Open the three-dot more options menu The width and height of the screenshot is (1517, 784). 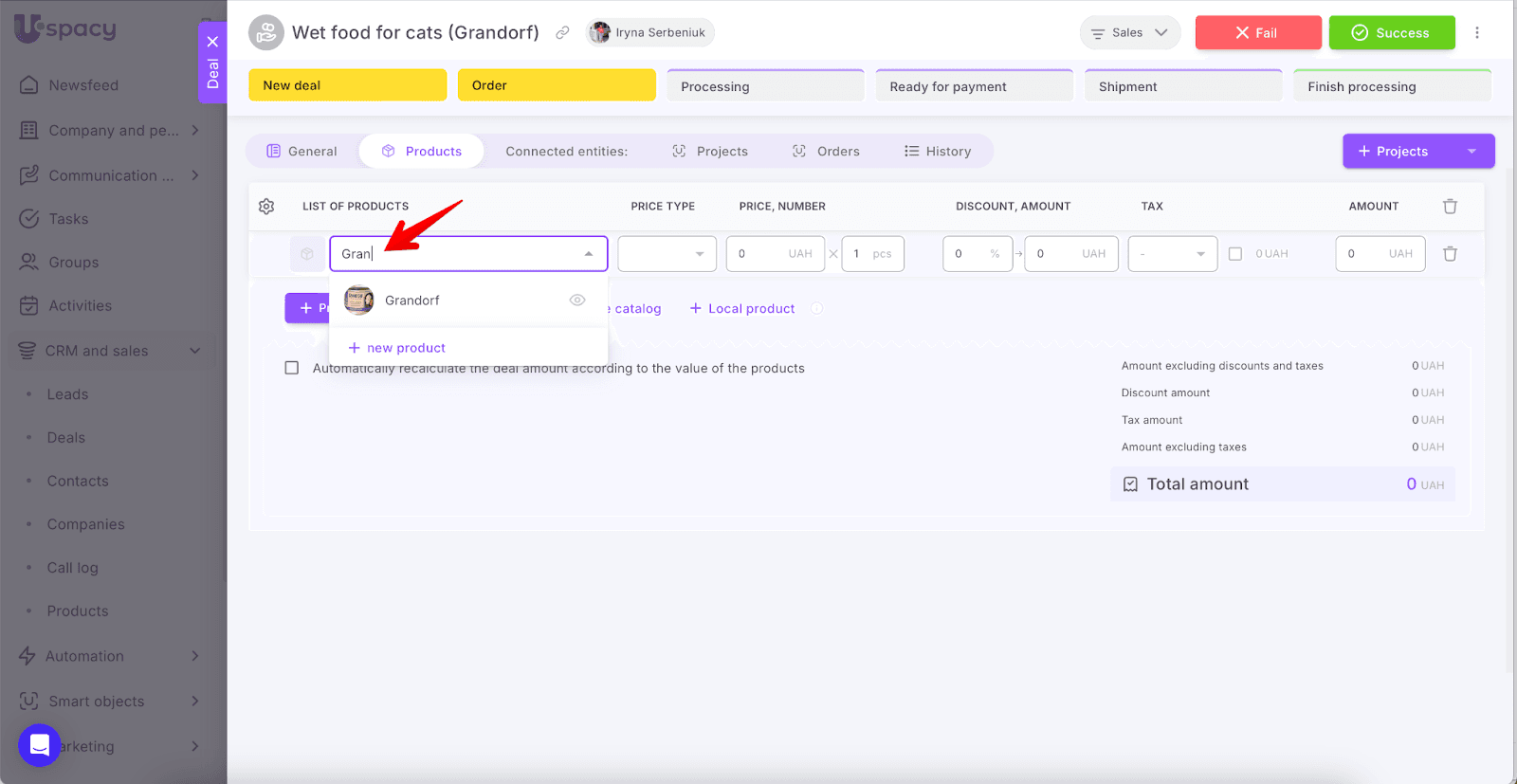pyautogui.click(x=1476, y=33)
